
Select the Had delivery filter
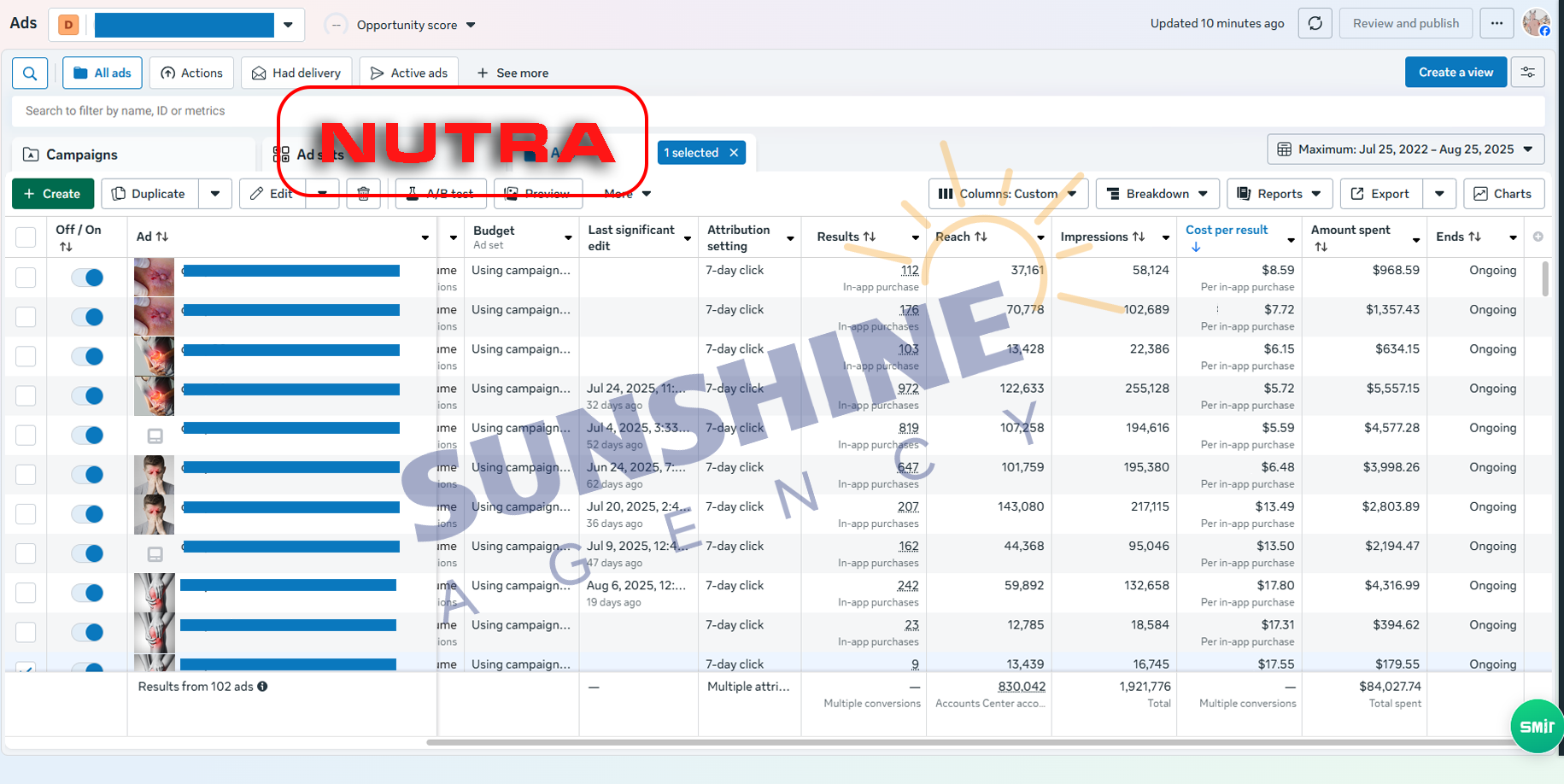tap(296, 73)
